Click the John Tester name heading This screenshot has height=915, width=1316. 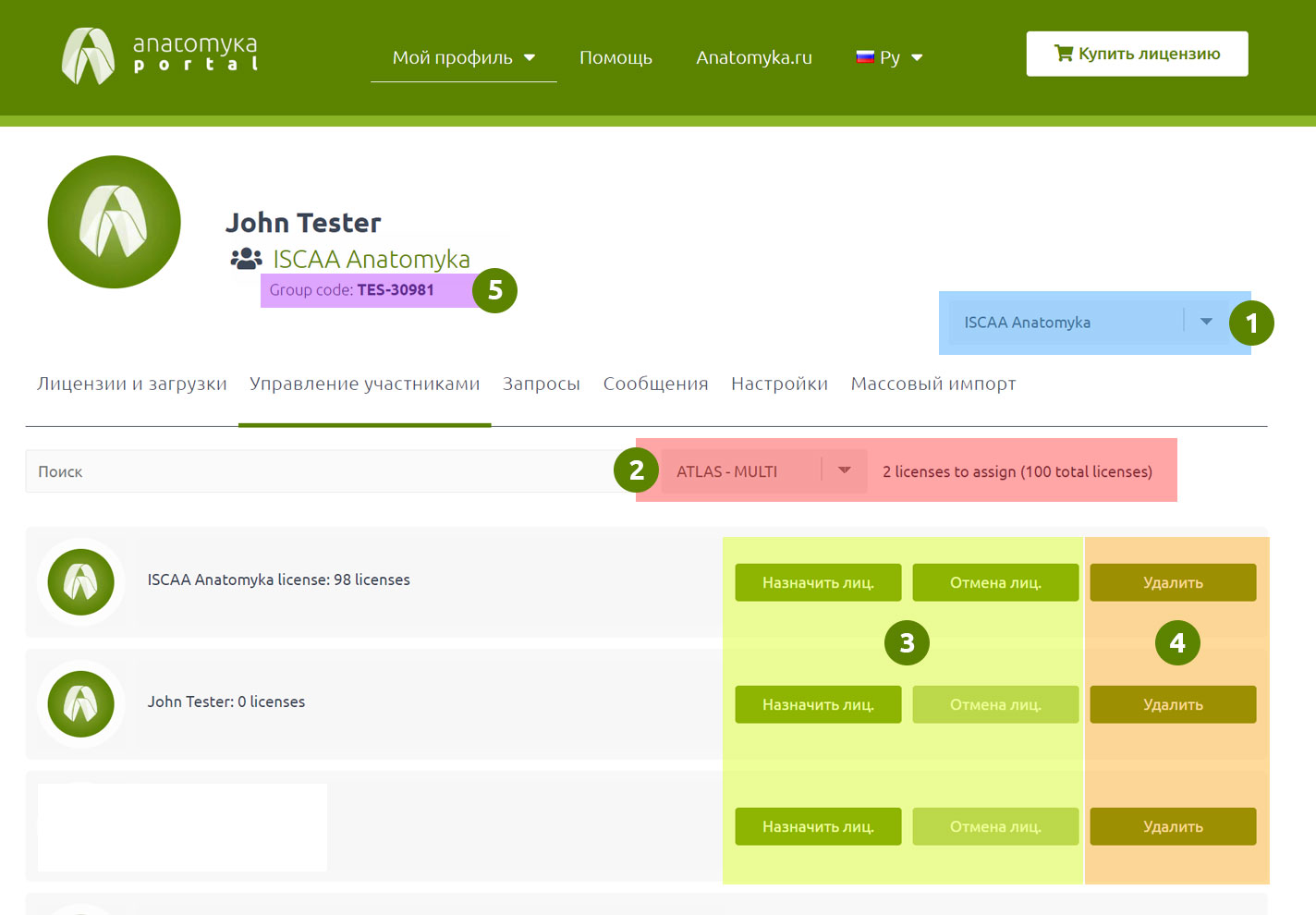[x=303, y=223]
